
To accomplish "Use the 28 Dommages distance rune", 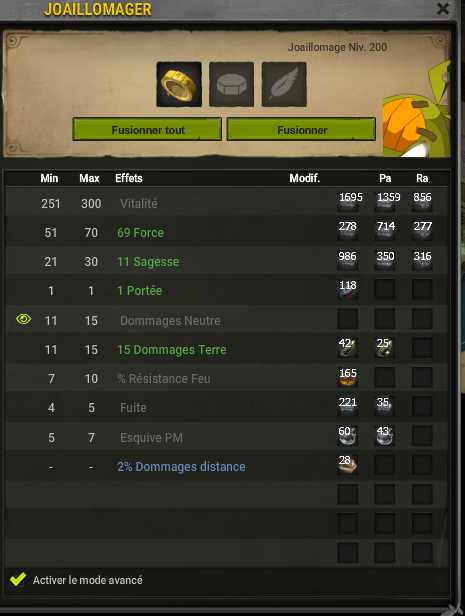I will [x=348, y=465].
